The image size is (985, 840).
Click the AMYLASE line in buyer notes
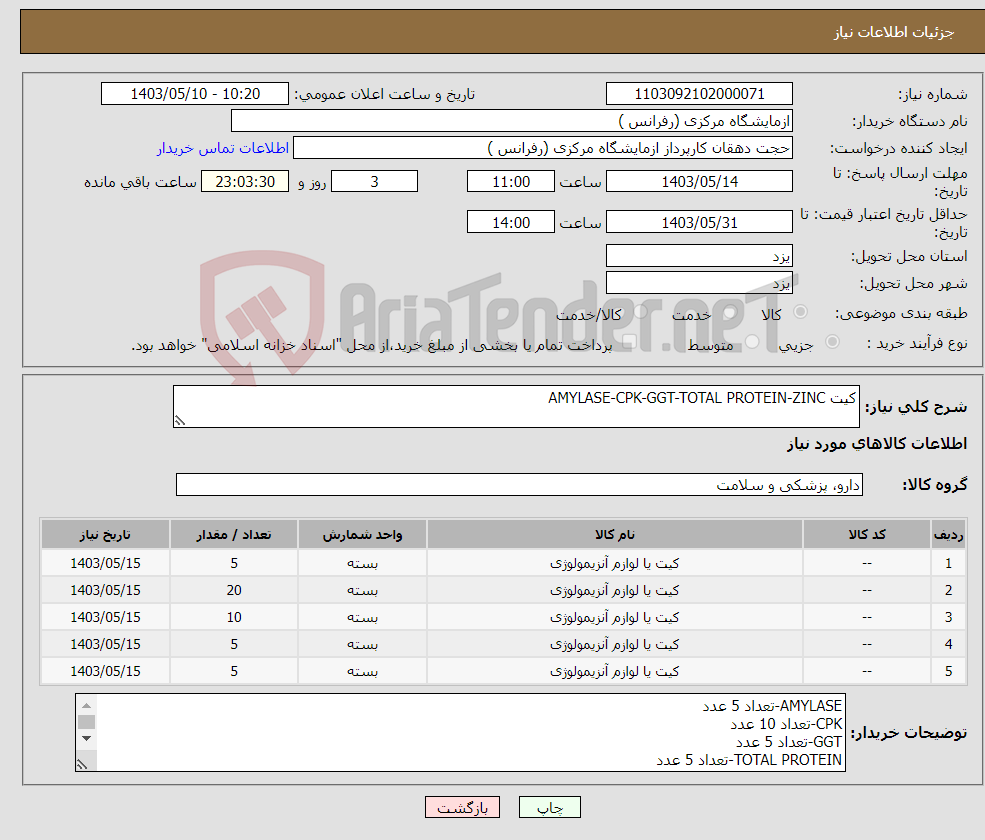pyautogui.click(x=772, y=706)
